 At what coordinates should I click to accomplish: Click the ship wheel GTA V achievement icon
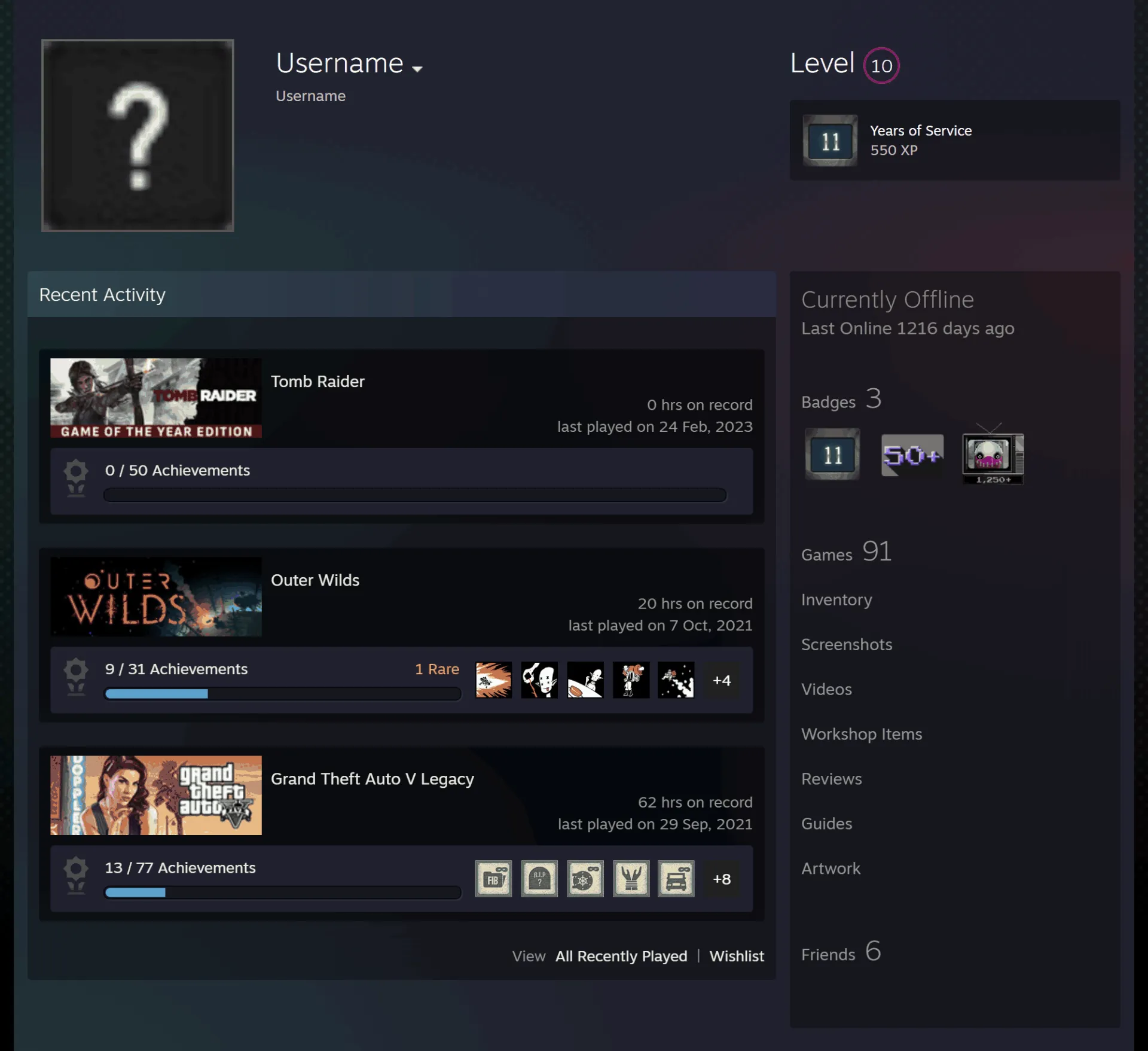click(x=585, y=878)
